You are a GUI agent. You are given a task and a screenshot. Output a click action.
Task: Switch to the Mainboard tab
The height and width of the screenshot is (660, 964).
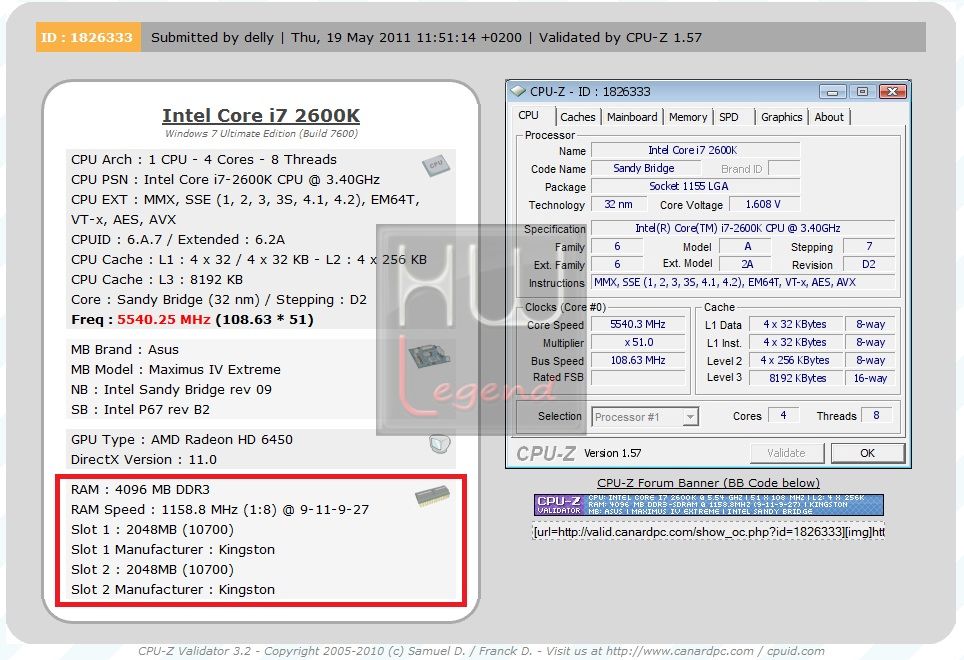click(x=632, y=117)
